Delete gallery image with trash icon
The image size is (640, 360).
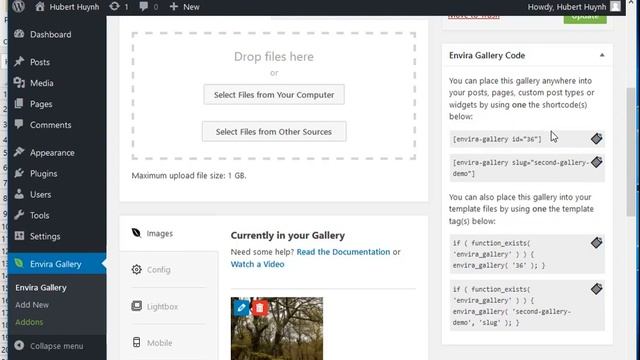[260, 308]
